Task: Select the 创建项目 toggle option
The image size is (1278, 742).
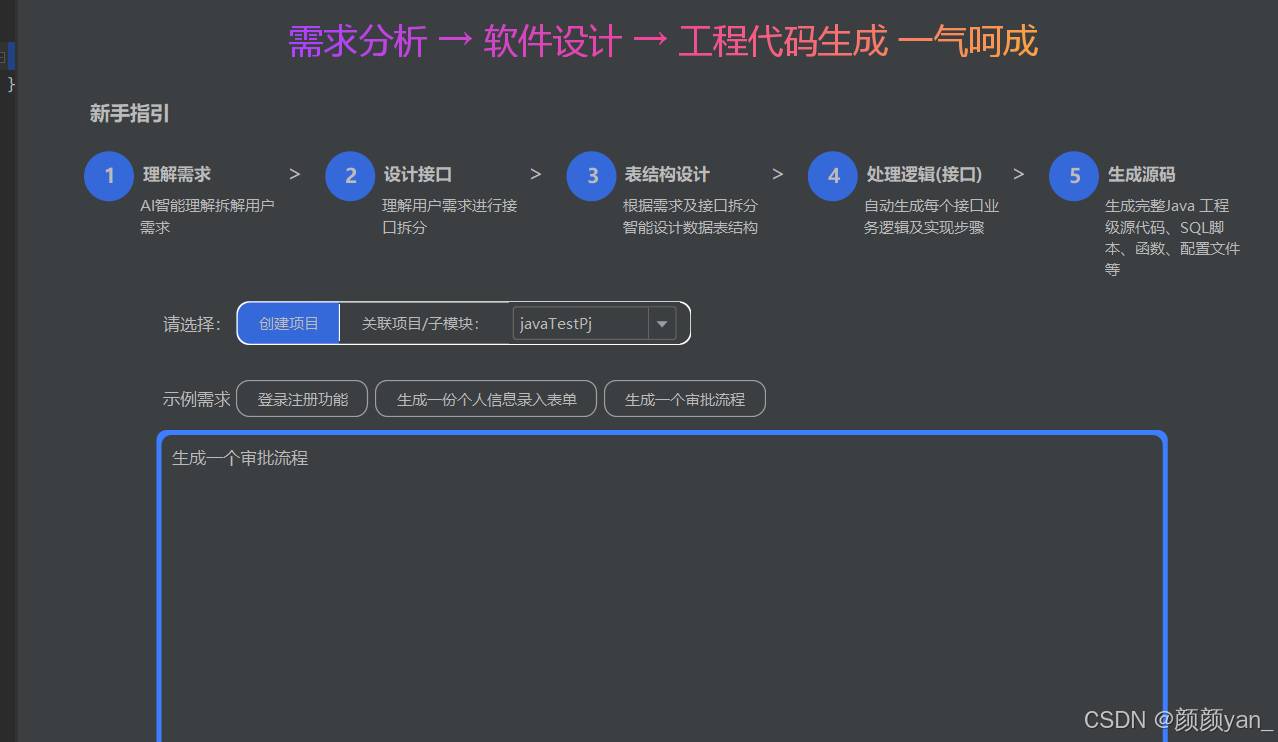Action: [x=289, y=323]
